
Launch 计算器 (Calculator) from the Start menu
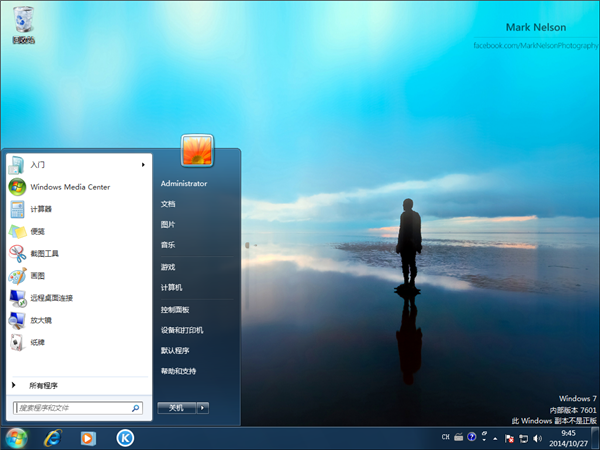[x=40, y=209]
